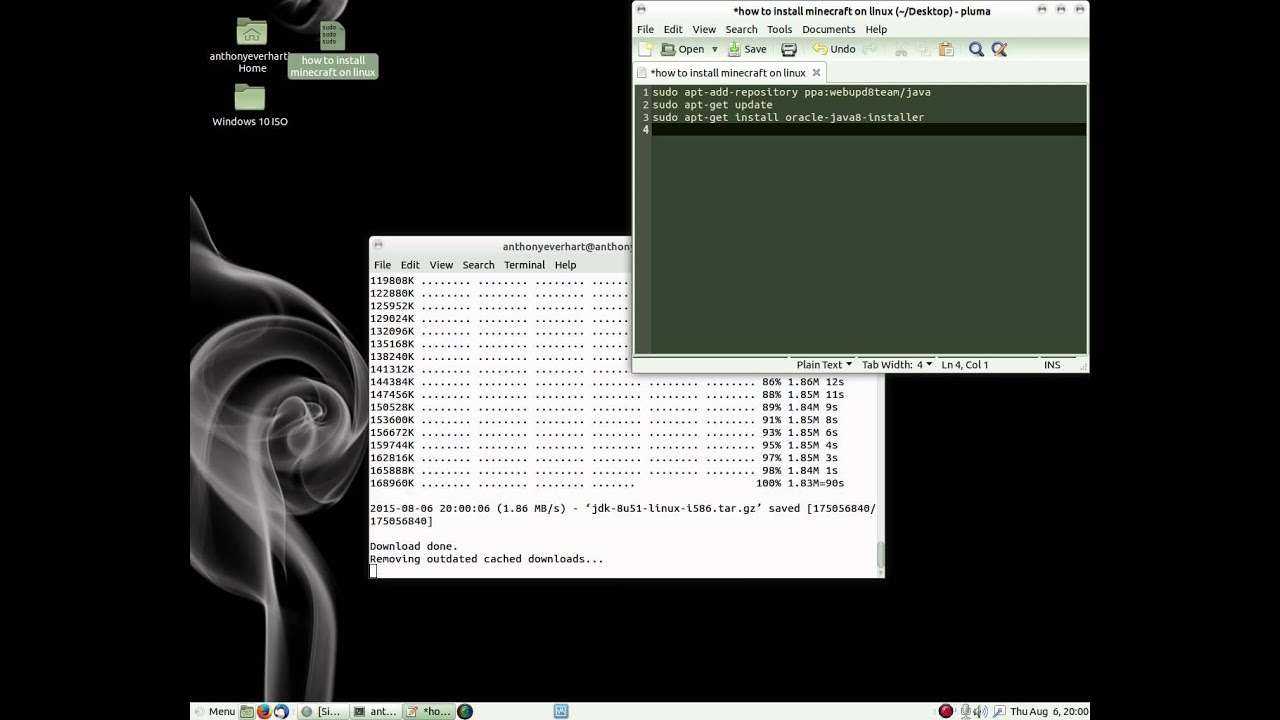Open the Plain Text language dropdown
The height and width of the screenshot is (720, 1280).
point(824,365)
